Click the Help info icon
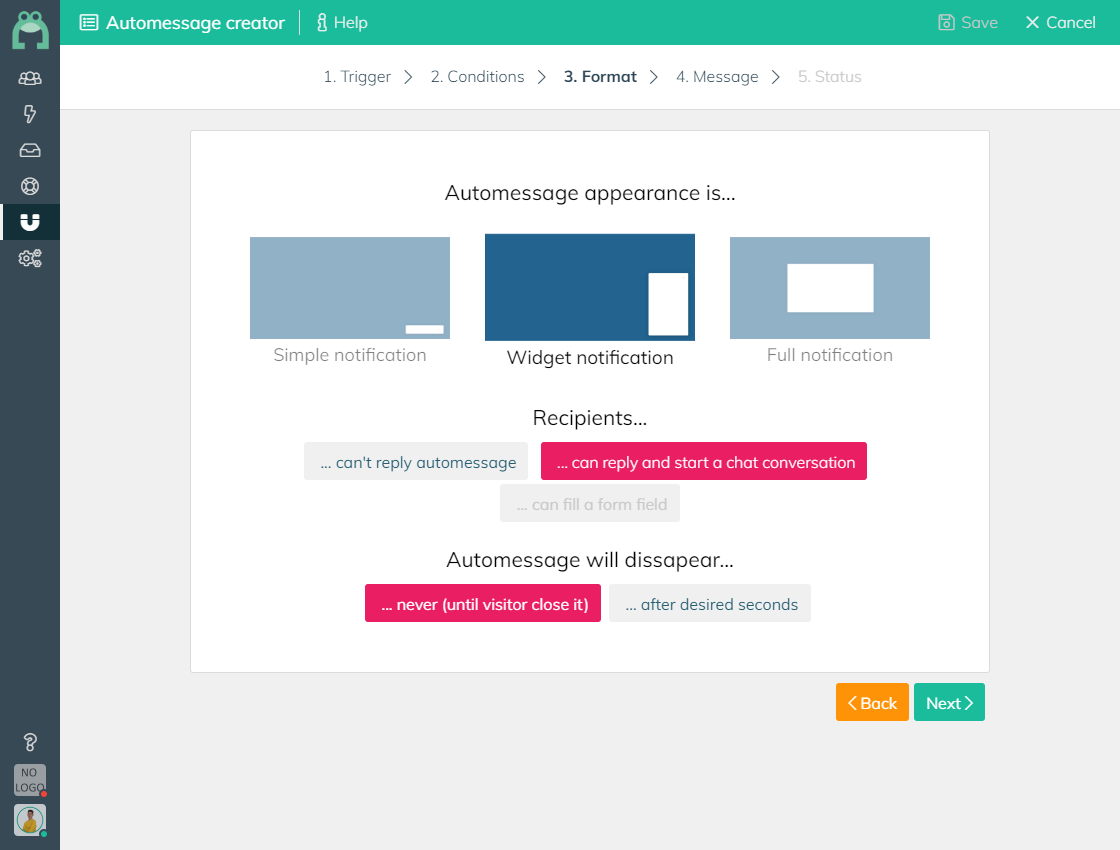 321,23
